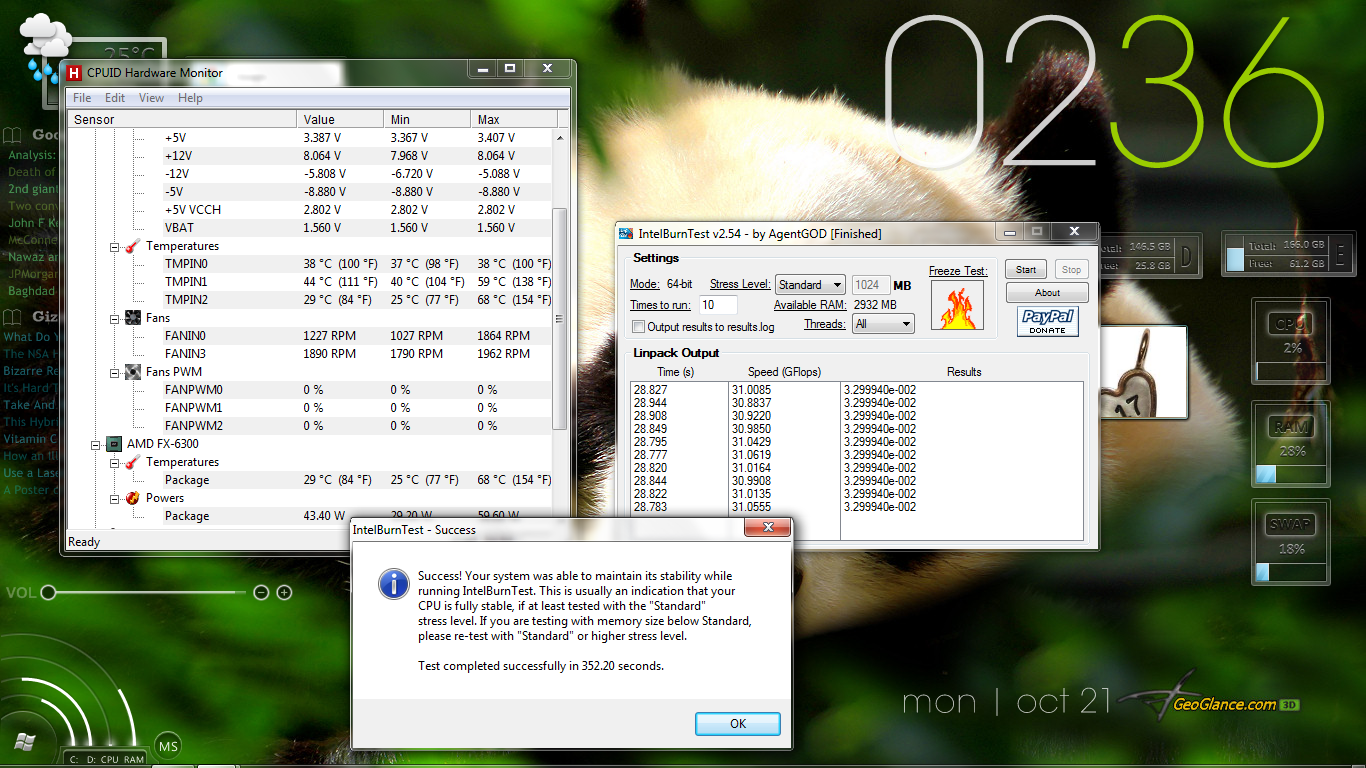
Task: Open the Stress Level dropdown
Action: [810, 285]
